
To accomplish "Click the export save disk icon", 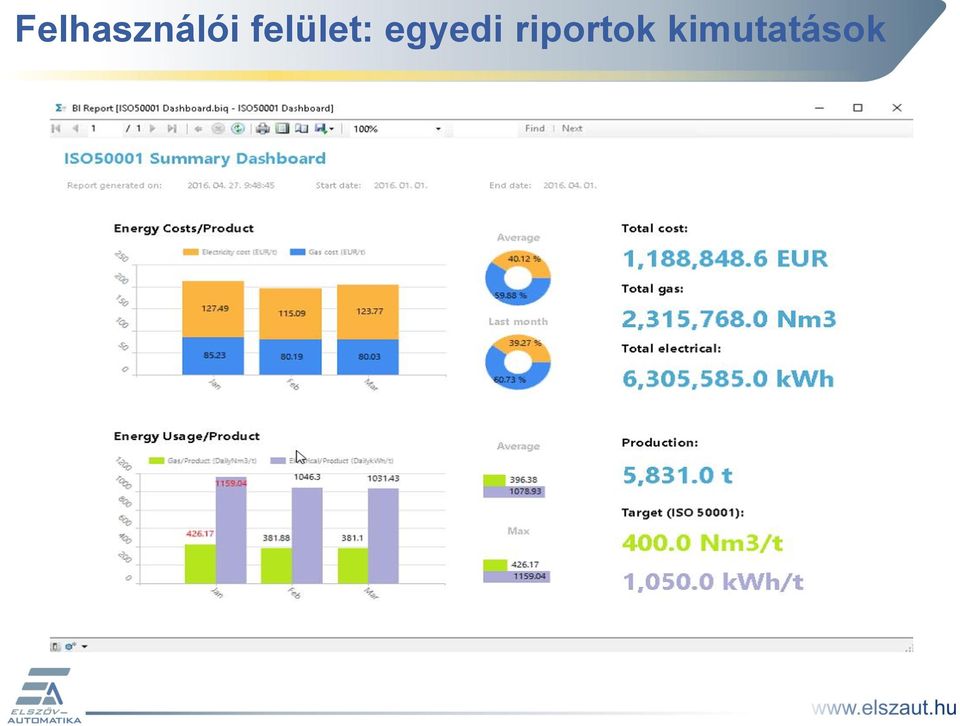I will coord(321,128).
